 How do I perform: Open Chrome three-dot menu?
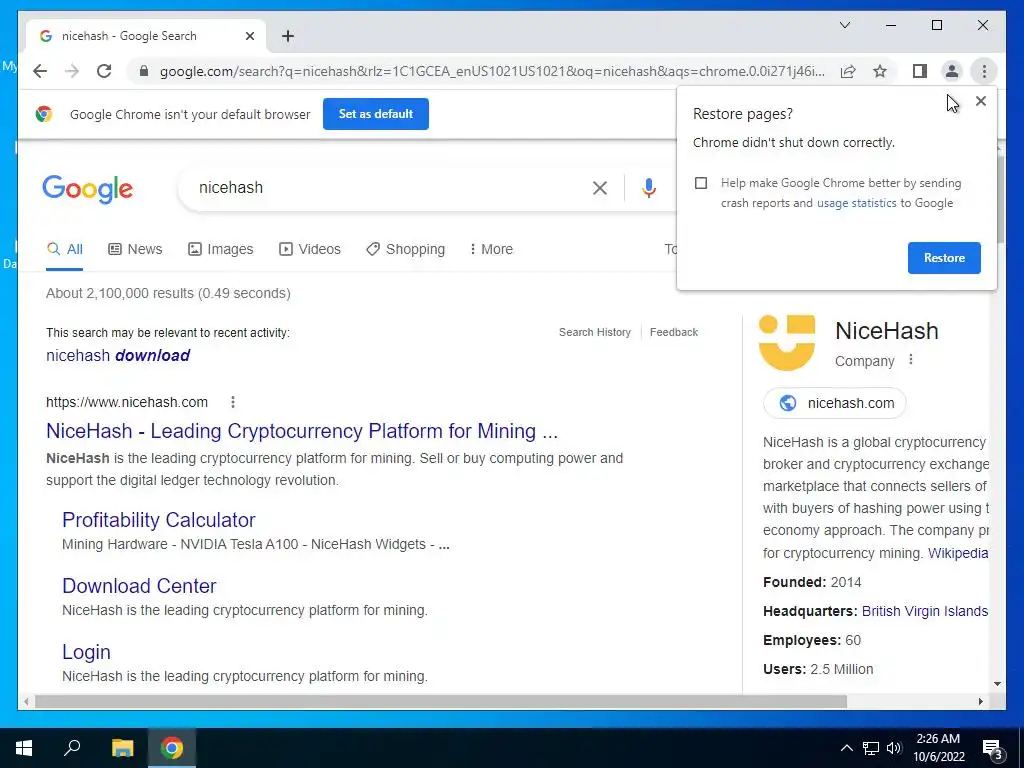pyautogui.click(x=984, y=71)
